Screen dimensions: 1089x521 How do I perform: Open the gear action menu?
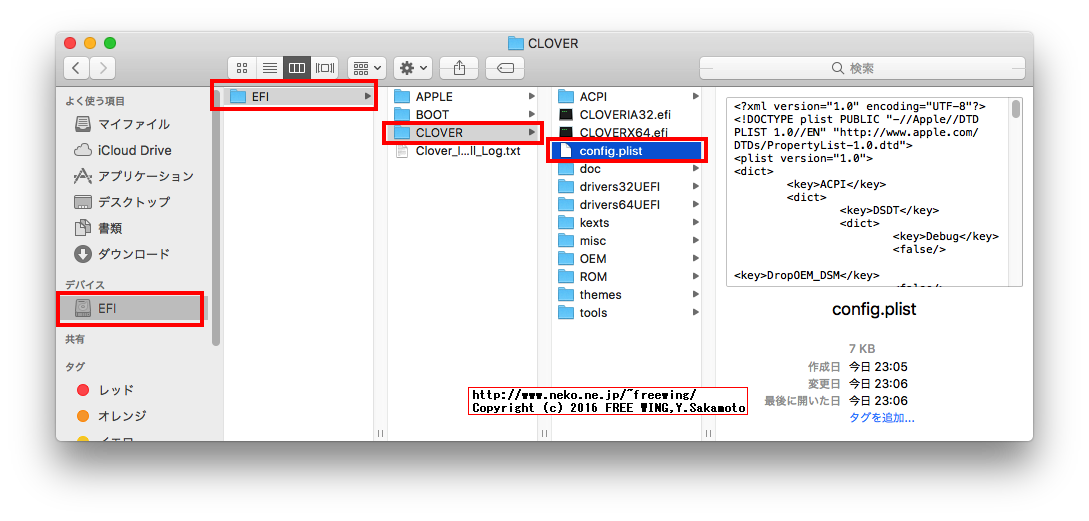[412, 68]
